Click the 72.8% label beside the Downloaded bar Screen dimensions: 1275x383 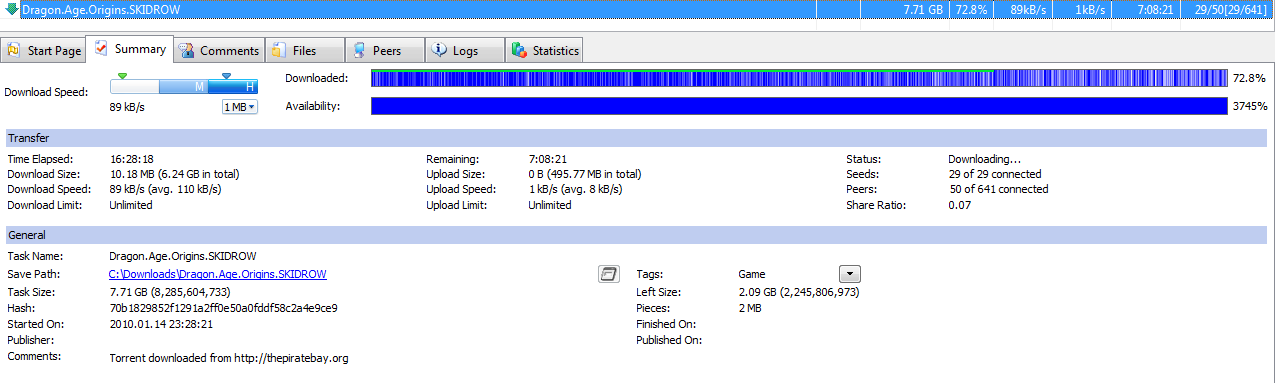[x=1249, y=78]
